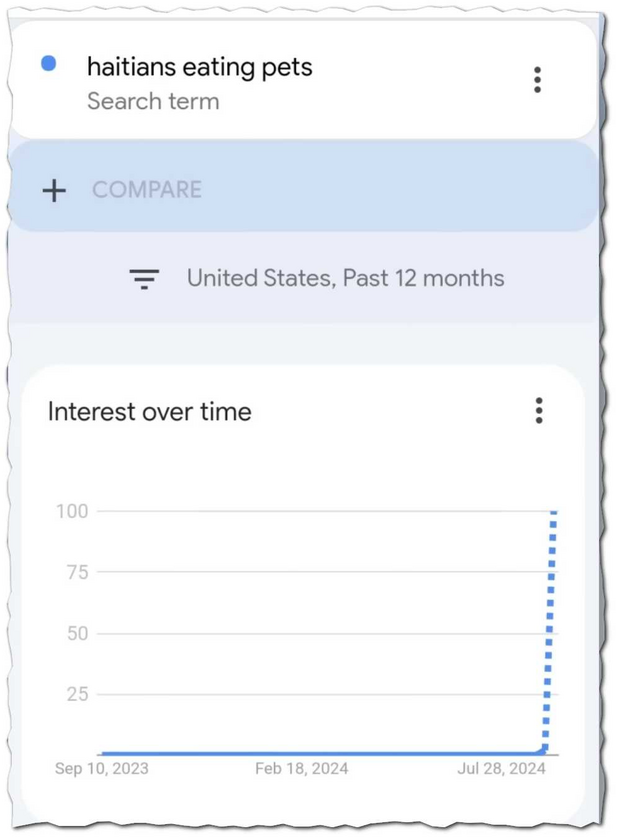
Task: Open Interest over time three-dot menu
Action: click(539, 410)
